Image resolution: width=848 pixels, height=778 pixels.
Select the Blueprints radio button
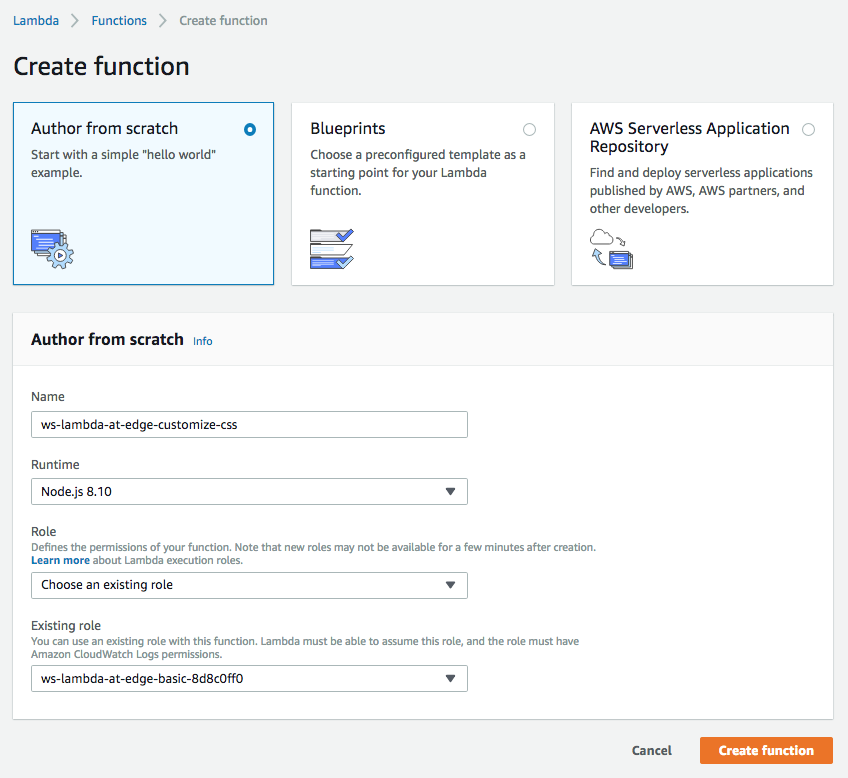pos(529,130)
